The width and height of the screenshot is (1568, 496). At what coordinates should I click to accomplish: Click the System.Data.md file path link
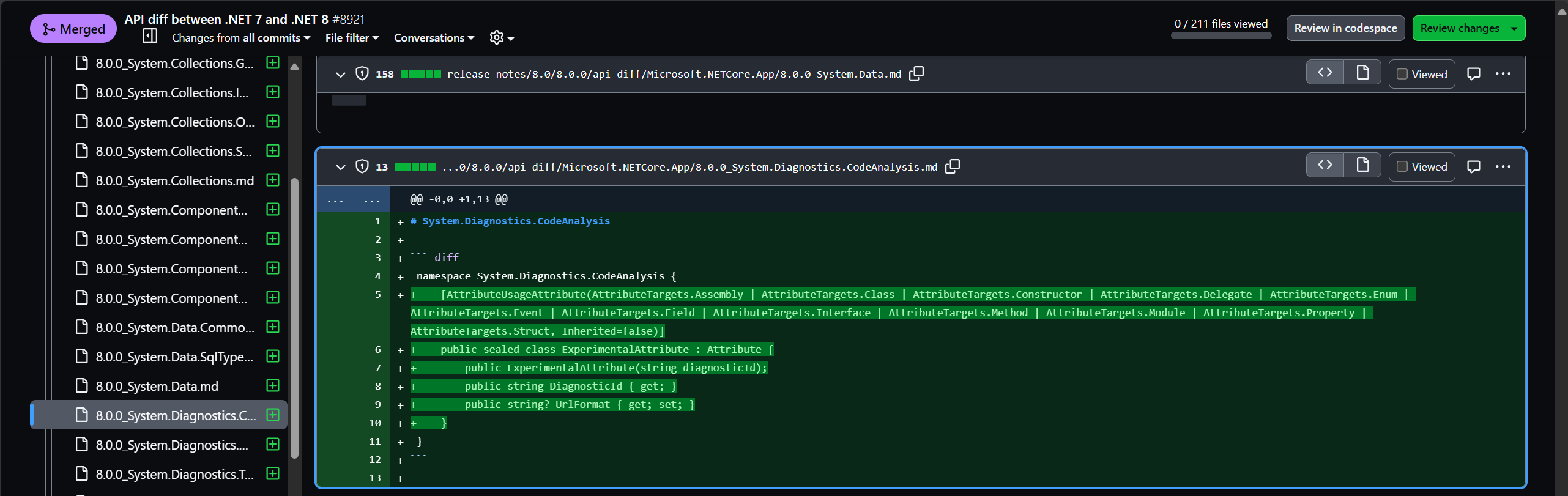pos(674,74)
